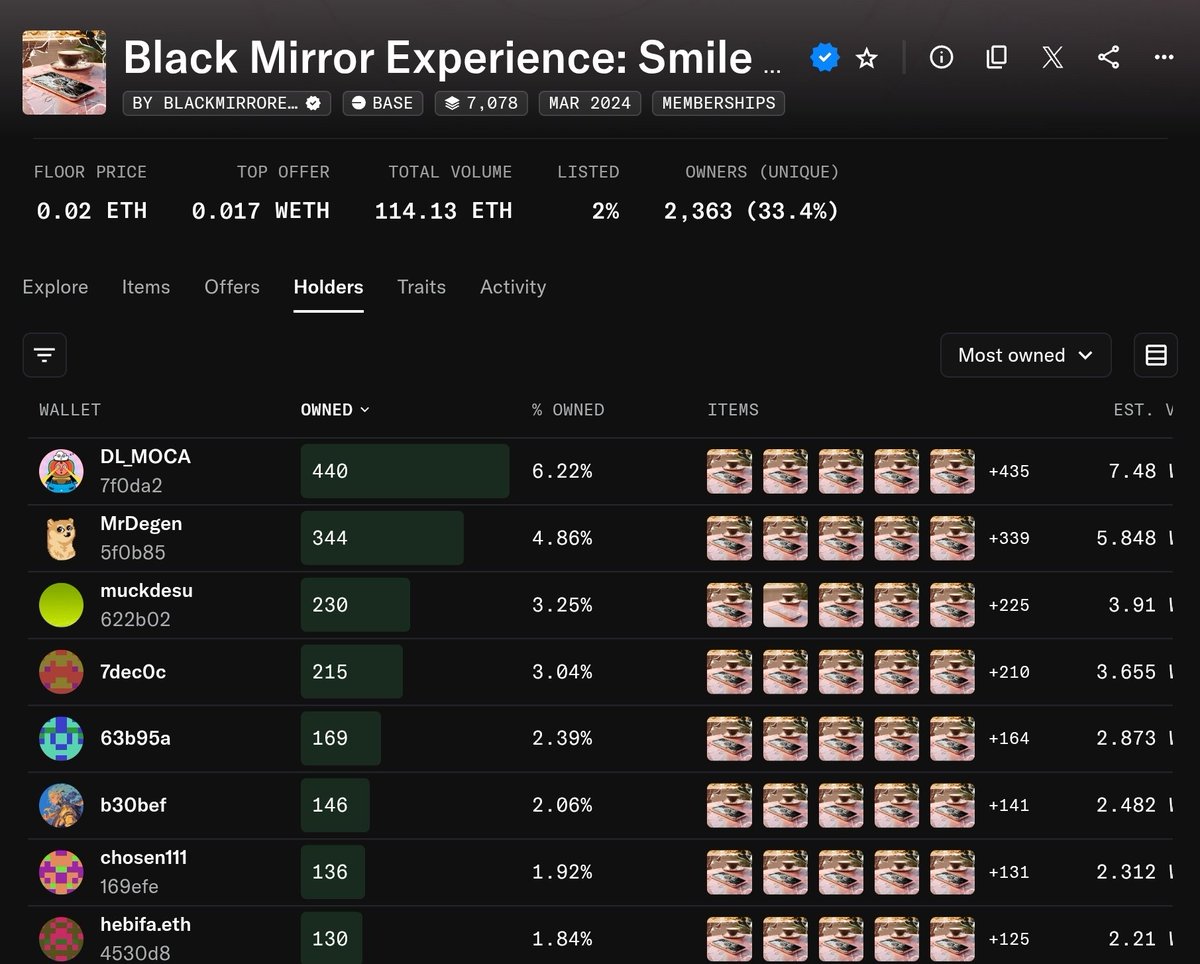
Task: Click MrDegen's dog avatar
Action: click(x=61, y=538)
